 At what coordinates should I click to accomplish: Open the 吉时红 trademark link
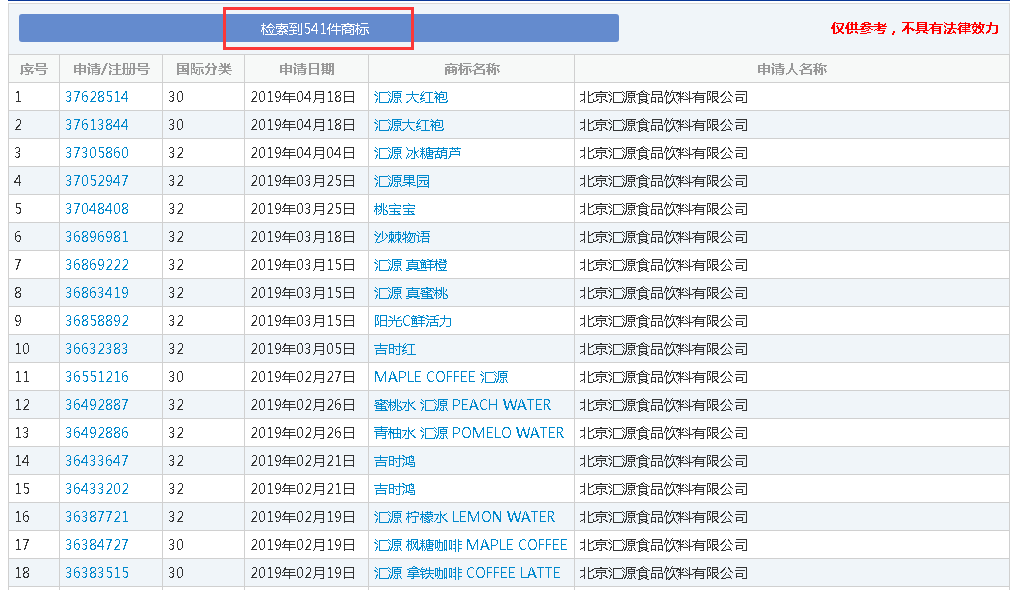[x=395, y=349]
